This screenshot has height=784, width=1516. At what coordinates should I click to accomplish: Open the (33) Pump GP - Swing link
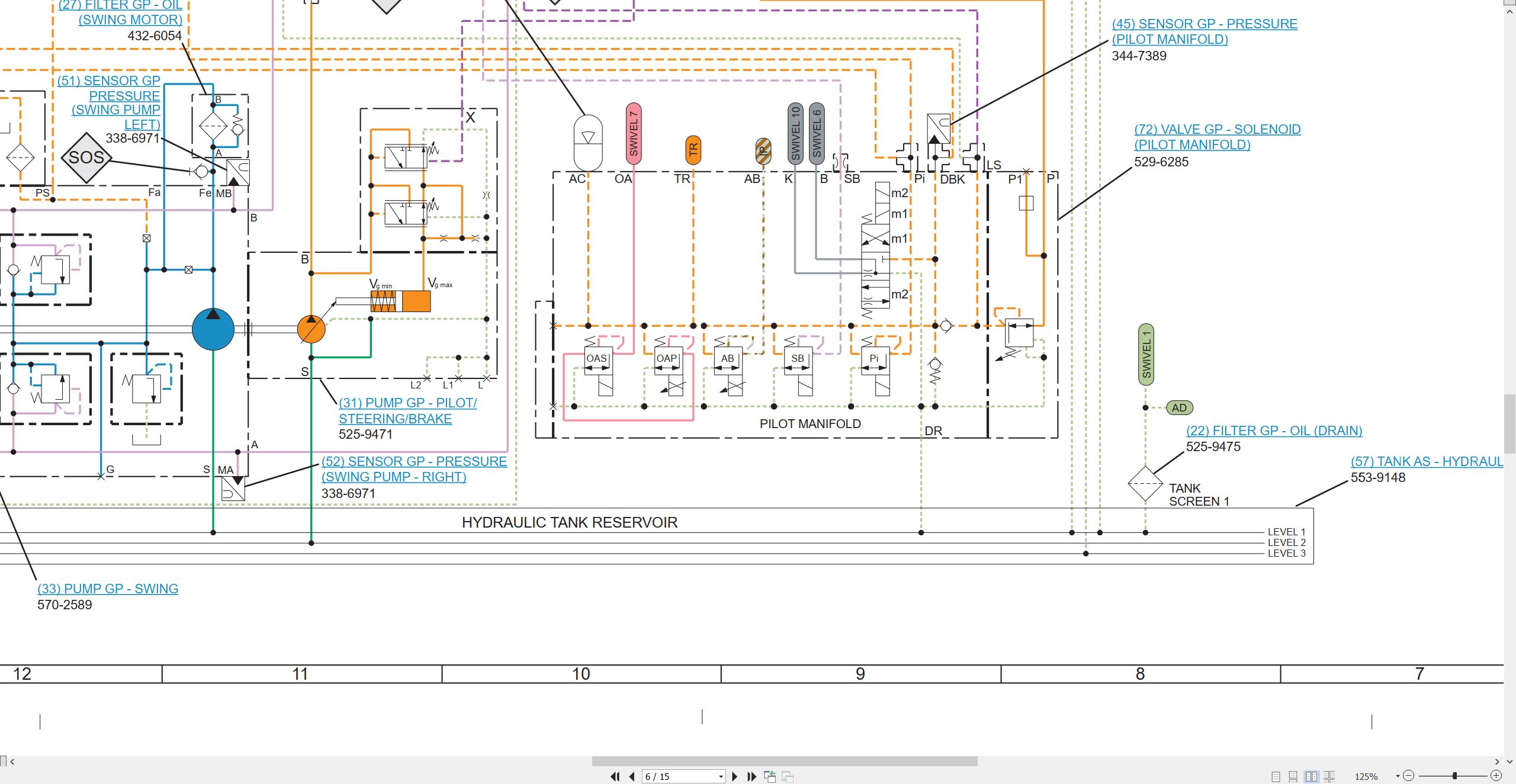[108, 589]
